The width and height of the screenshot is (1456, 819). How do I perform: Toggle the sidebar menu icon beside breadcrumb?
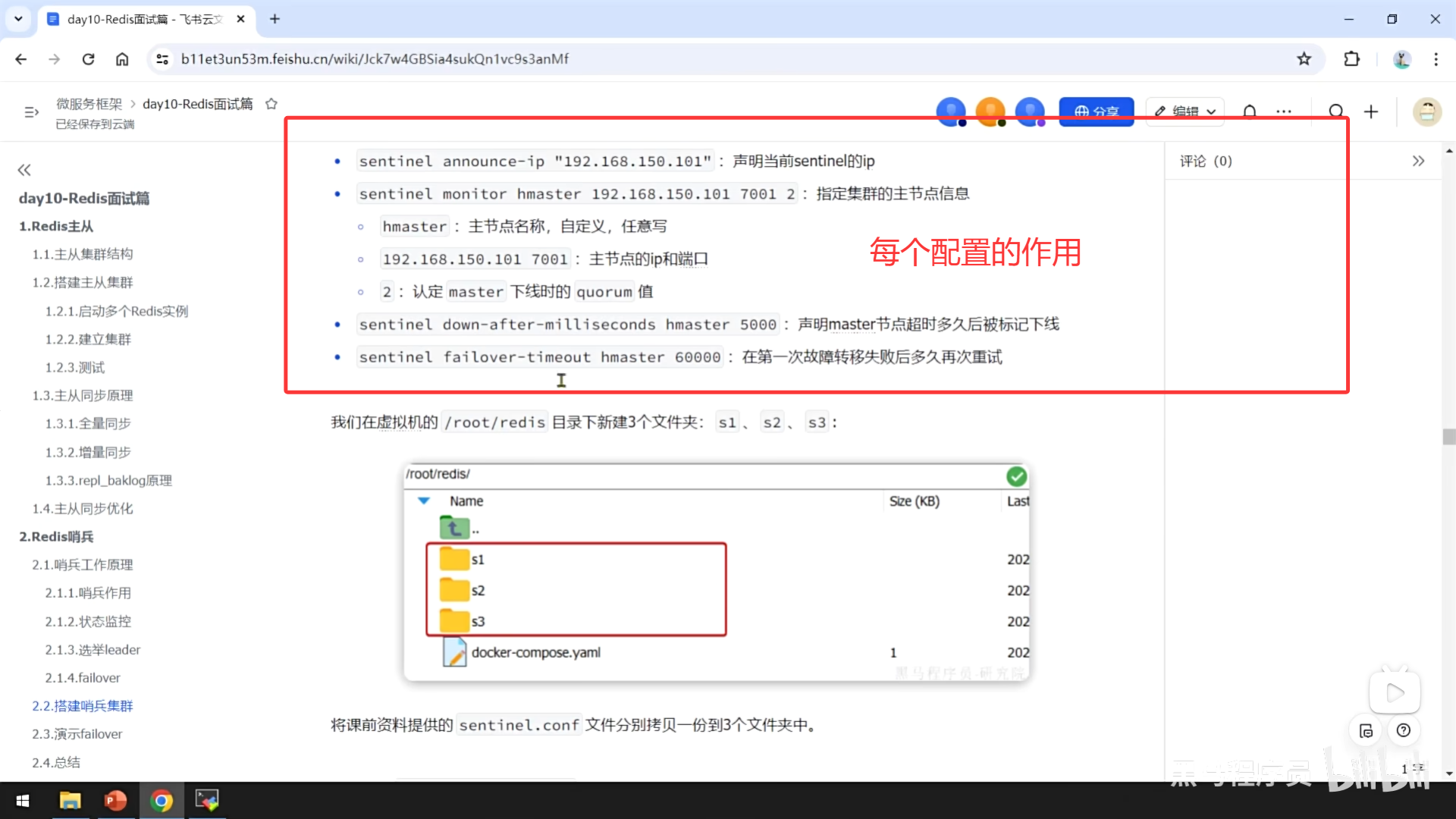click(31, 112)
